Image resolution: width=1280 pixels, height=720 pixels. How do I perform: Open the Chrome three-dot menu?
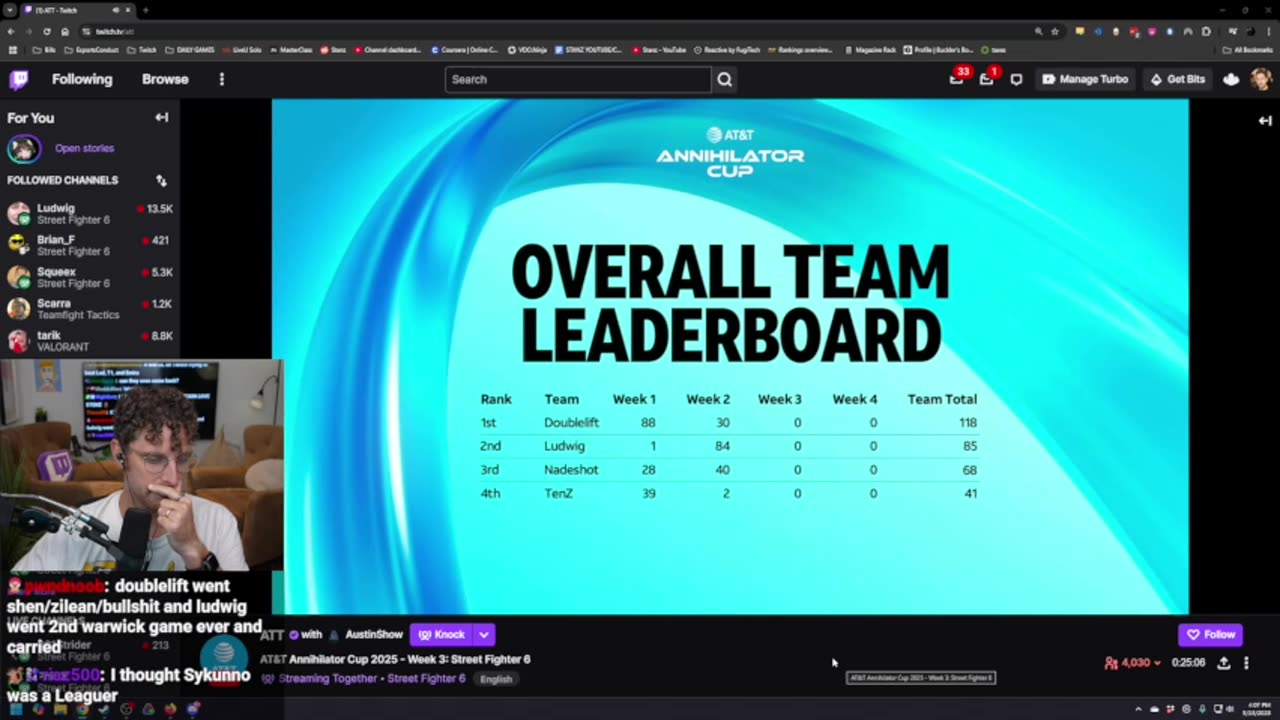tap(1269, 31)
